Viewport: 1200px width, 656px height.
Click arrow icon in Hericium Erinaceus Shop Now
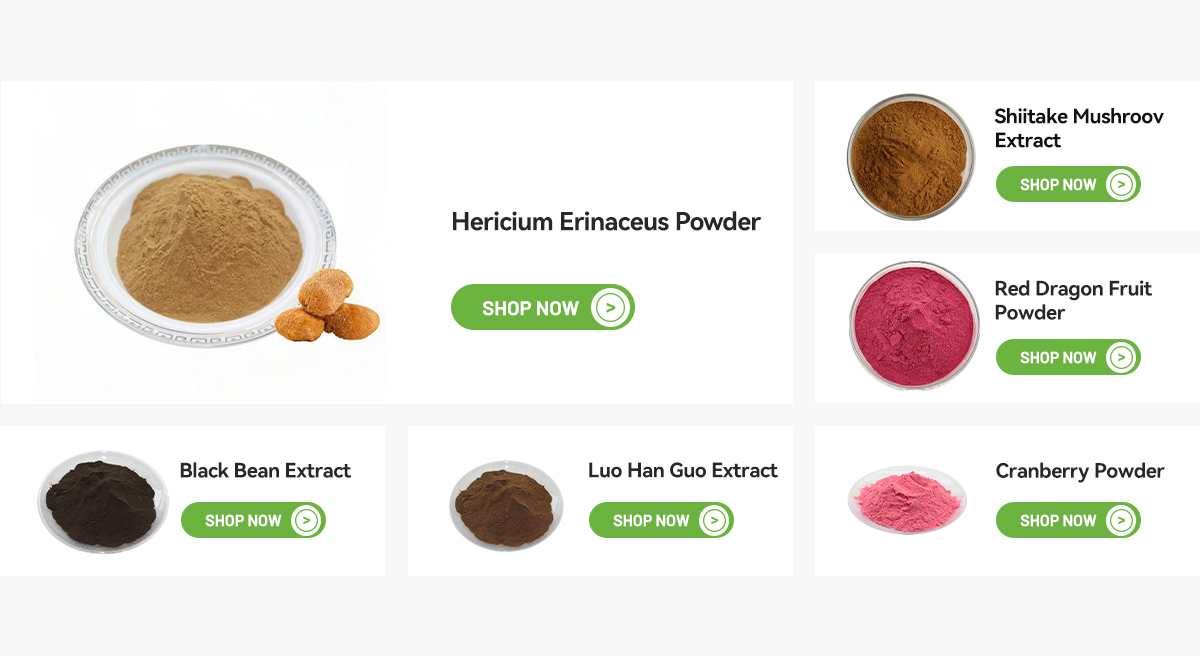(x=609, y=307)
